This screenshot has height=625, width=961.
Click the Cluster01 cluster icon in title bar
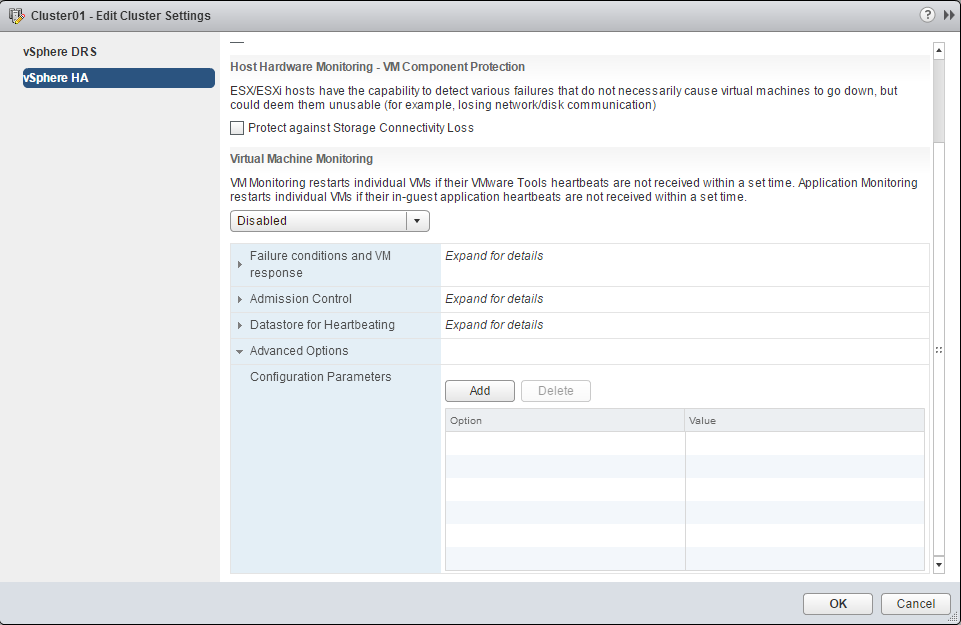click(x=16, y=16)
